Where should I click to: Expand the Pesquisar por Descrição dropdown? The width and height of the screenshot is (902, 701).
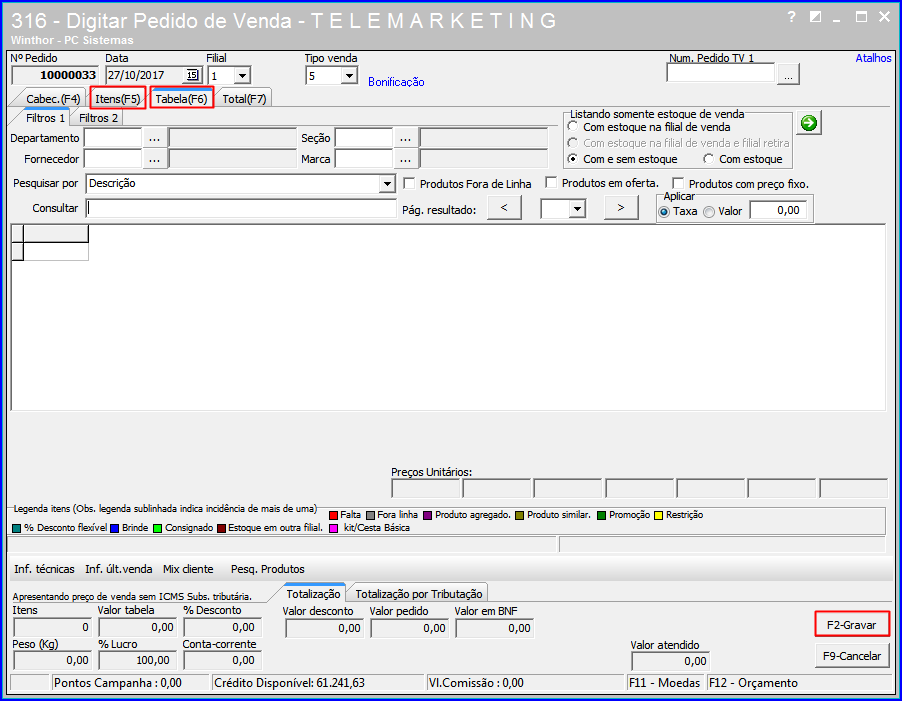click(x=387, y=184)
